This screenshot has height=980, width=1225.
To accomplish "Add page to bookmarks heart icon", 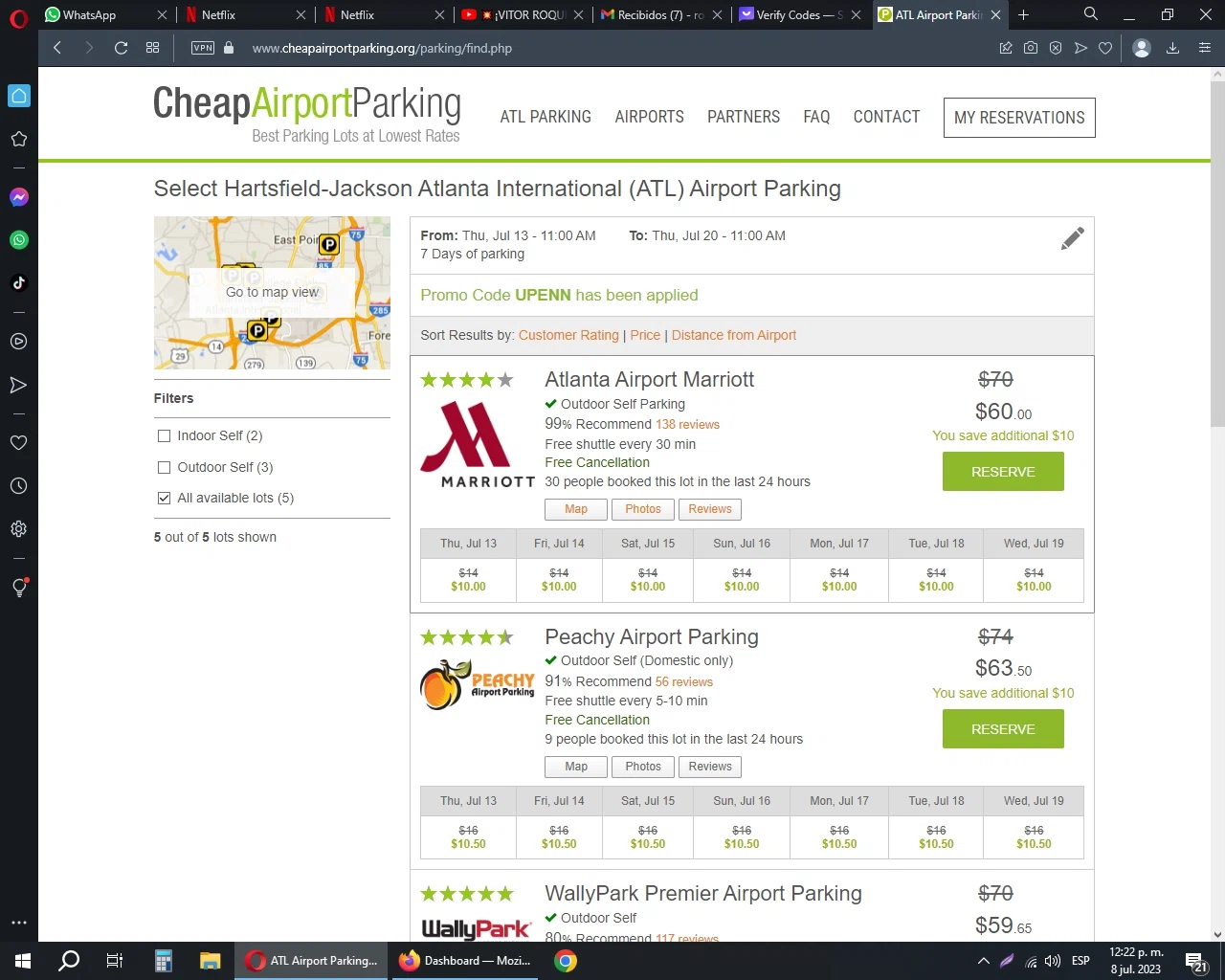I will point(1105,48).
